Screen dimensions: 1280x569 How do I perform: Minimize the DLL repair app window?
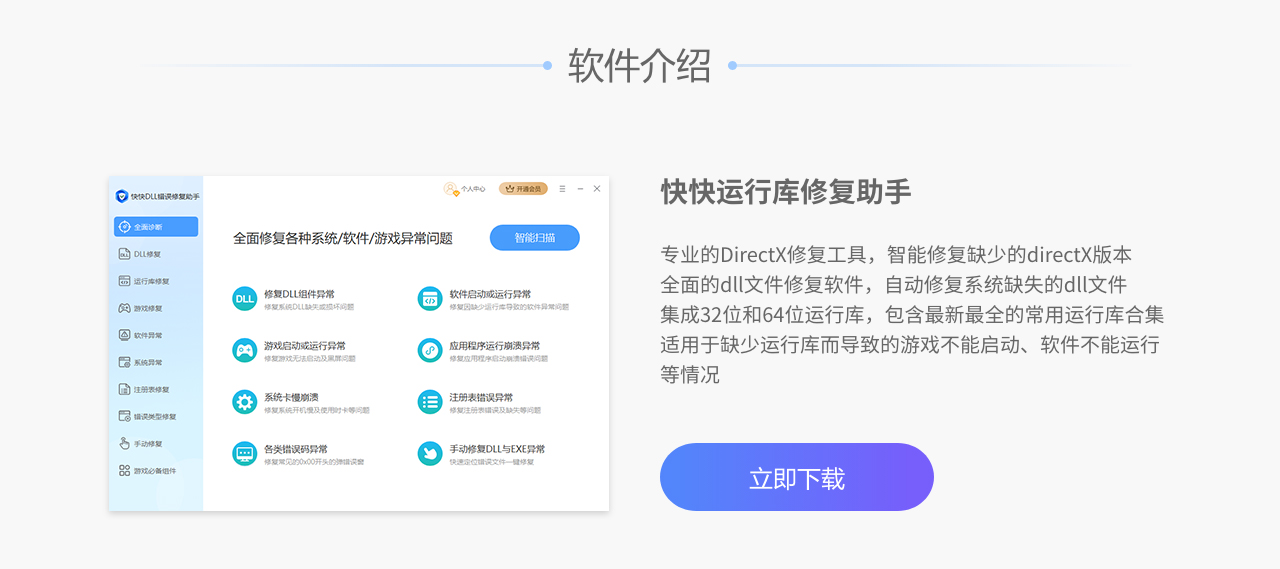[x=580, y=188]
